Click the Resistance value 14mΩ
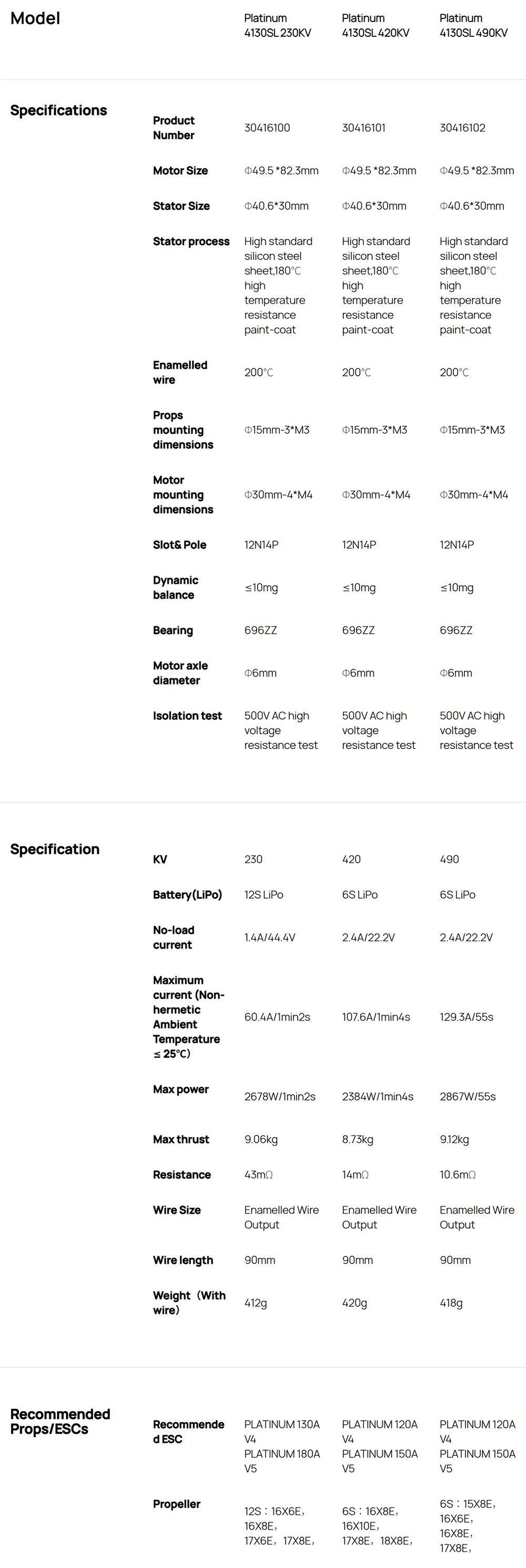526x1568 pixels. 355,1175
